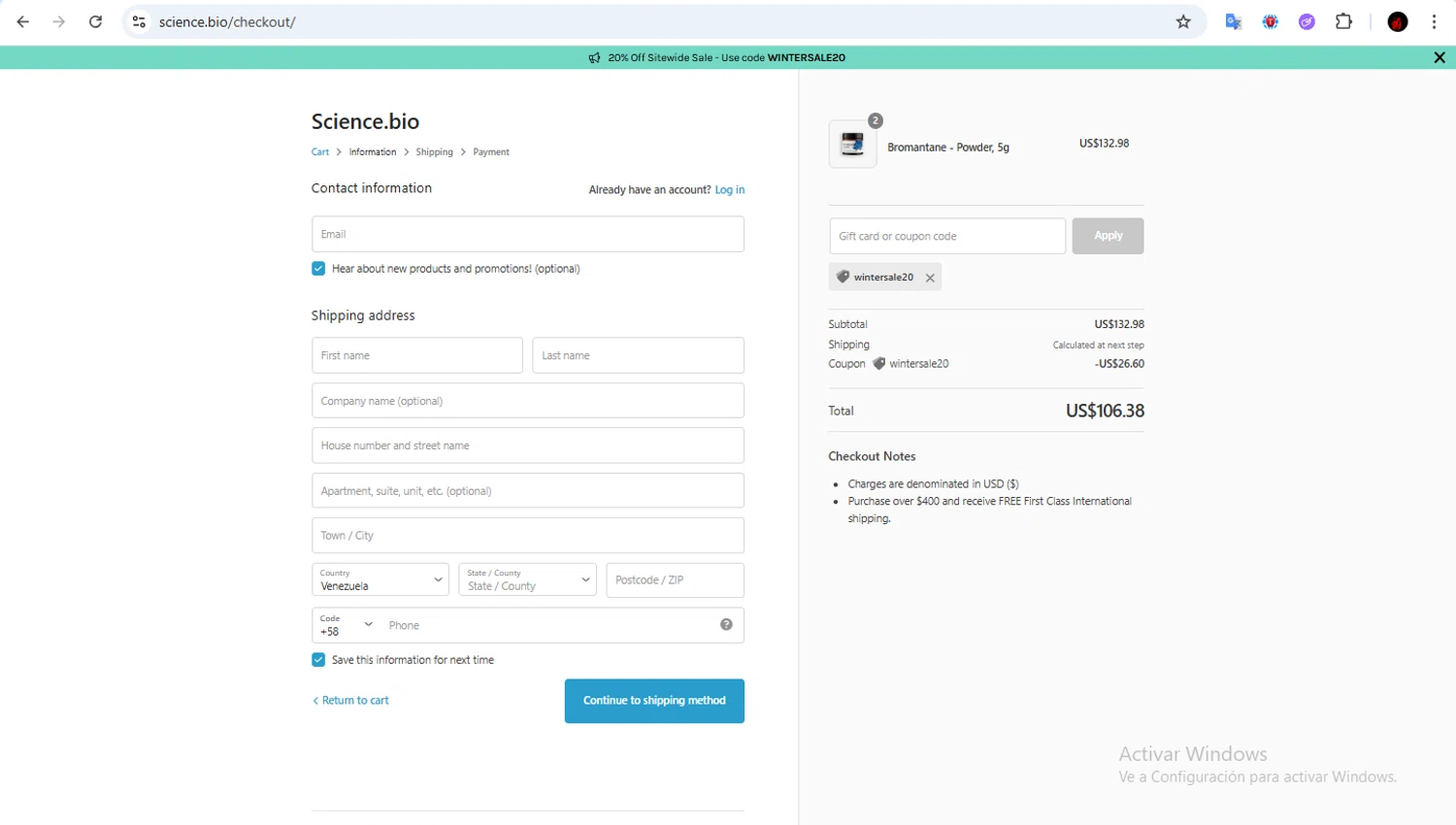Click the megaphone icon in the sale banner
1456x825 pixels.
[594, 58]
